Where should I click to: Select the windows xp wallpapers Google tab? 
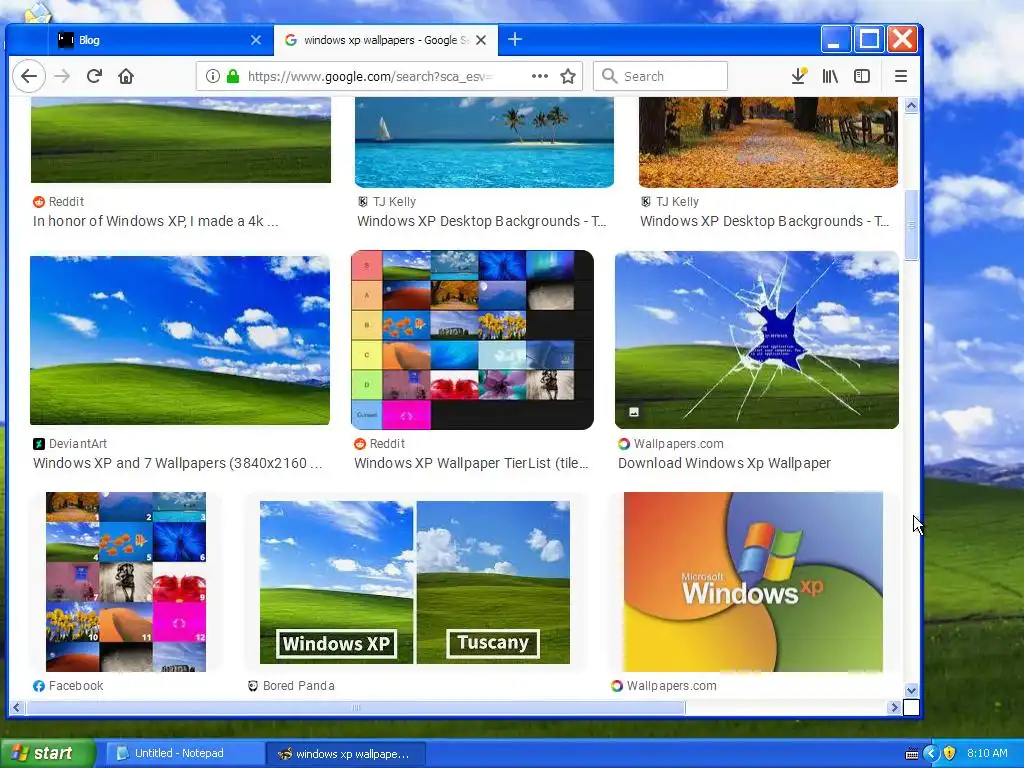pyautogui.click(x=385, y=40)
